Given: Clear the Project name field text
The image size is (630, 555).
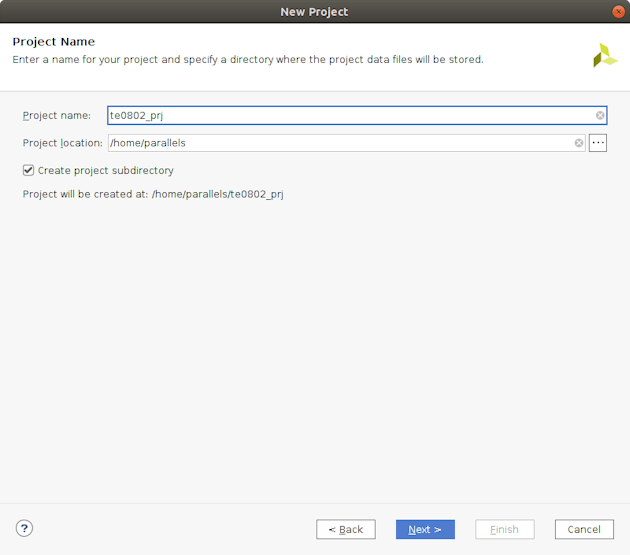Looking at the screenshot, I should pyautogui.click(x=600, y=115).
